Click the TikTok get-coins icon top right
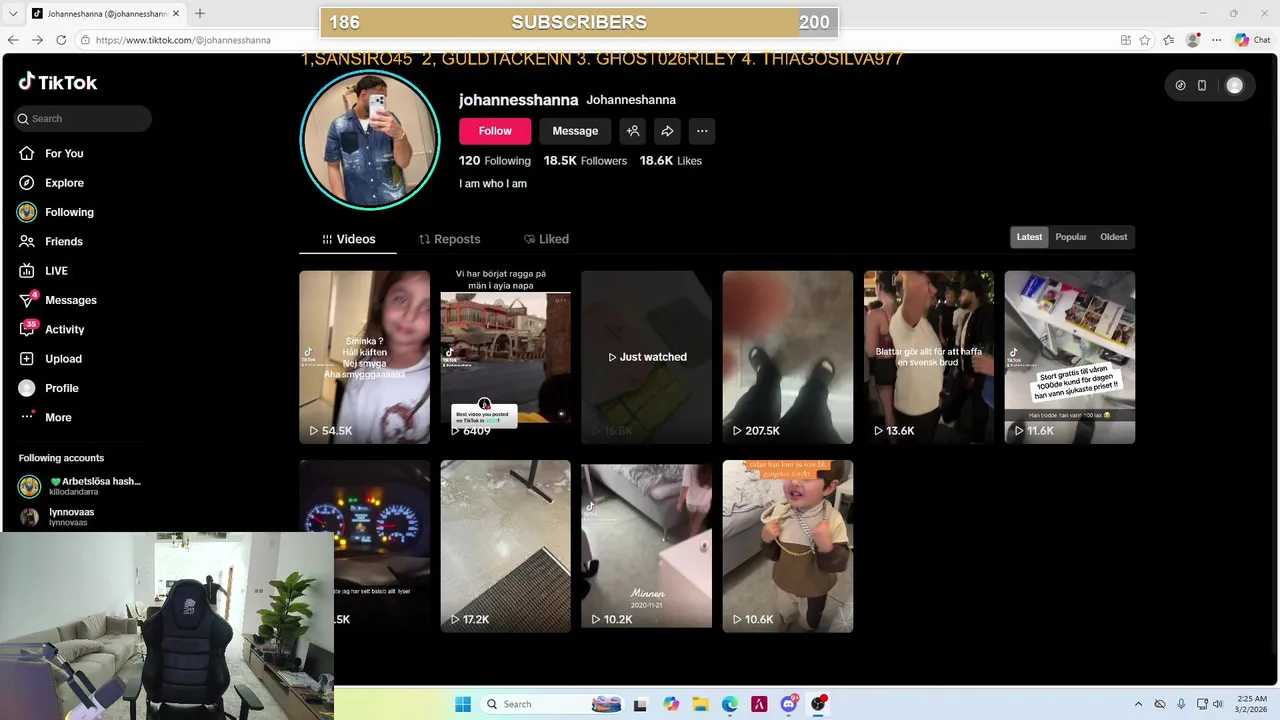Image resolution: width=1280 pixels, height=720 pixels. click(x=1180, y=86)
